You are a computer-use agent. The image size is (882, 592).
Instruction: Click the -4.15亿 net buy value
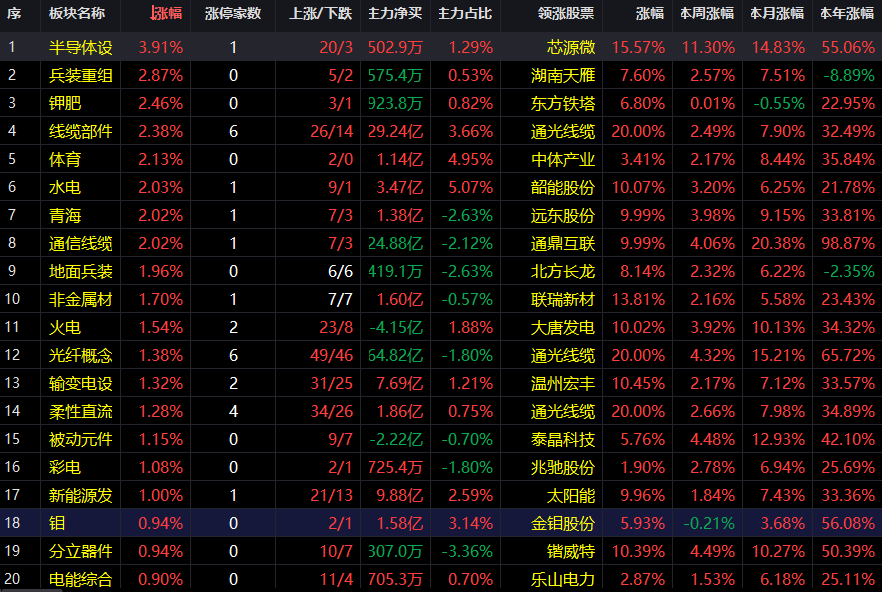click(395, 328)
